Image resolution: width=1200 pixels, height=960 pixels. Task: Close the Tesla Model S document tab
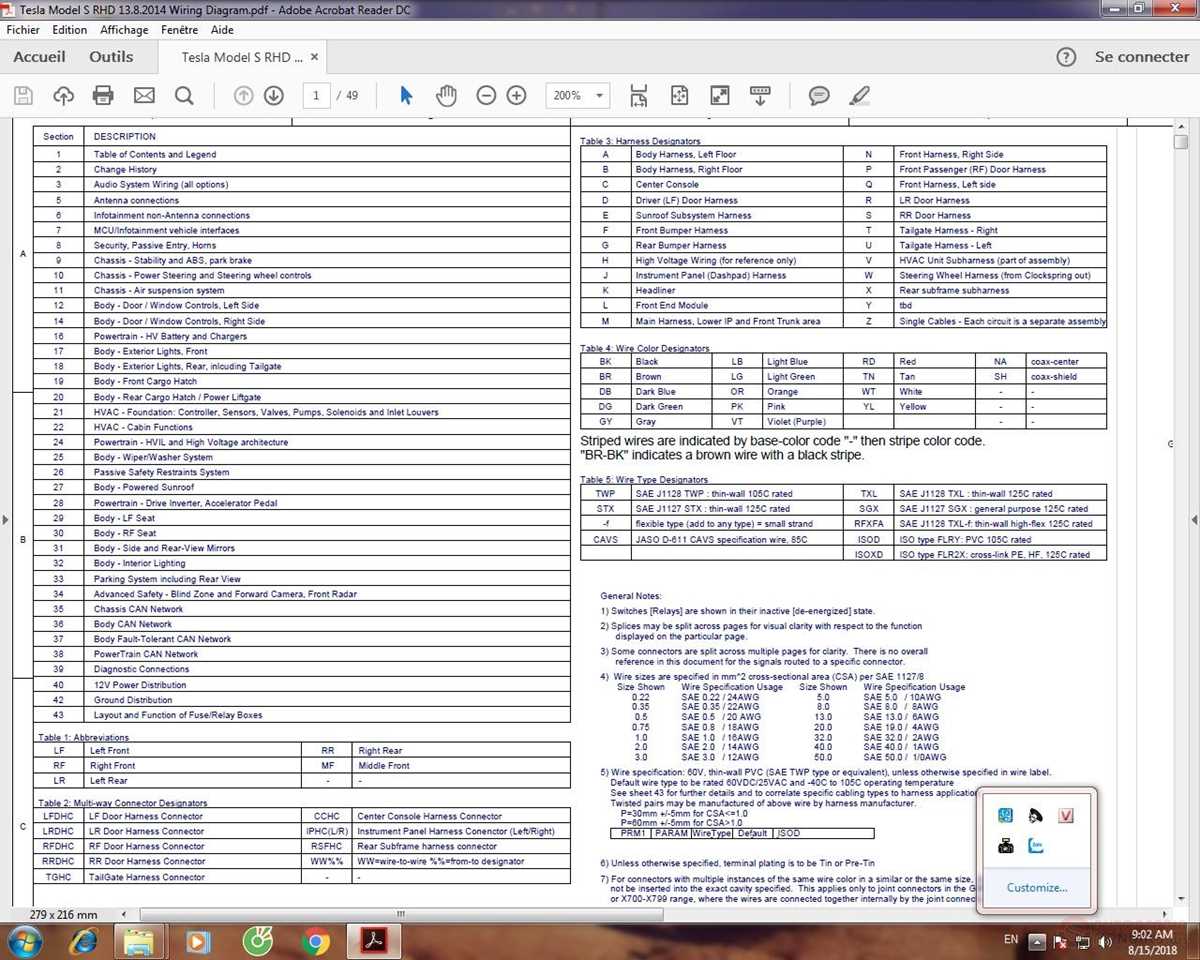[x=315, y=58]
